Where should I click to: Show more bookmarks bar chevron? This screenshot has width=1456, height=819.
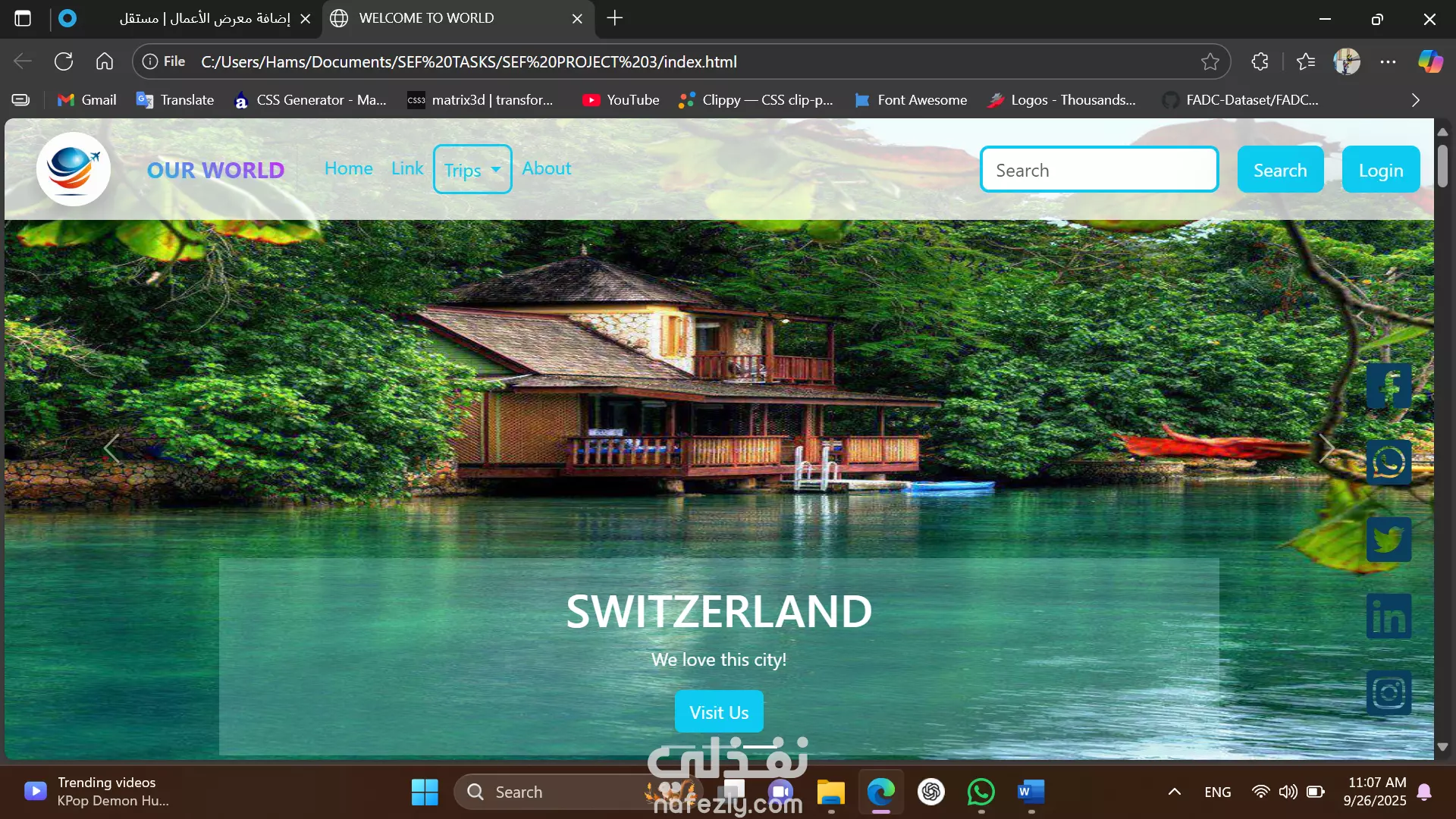pos(1415,100)
